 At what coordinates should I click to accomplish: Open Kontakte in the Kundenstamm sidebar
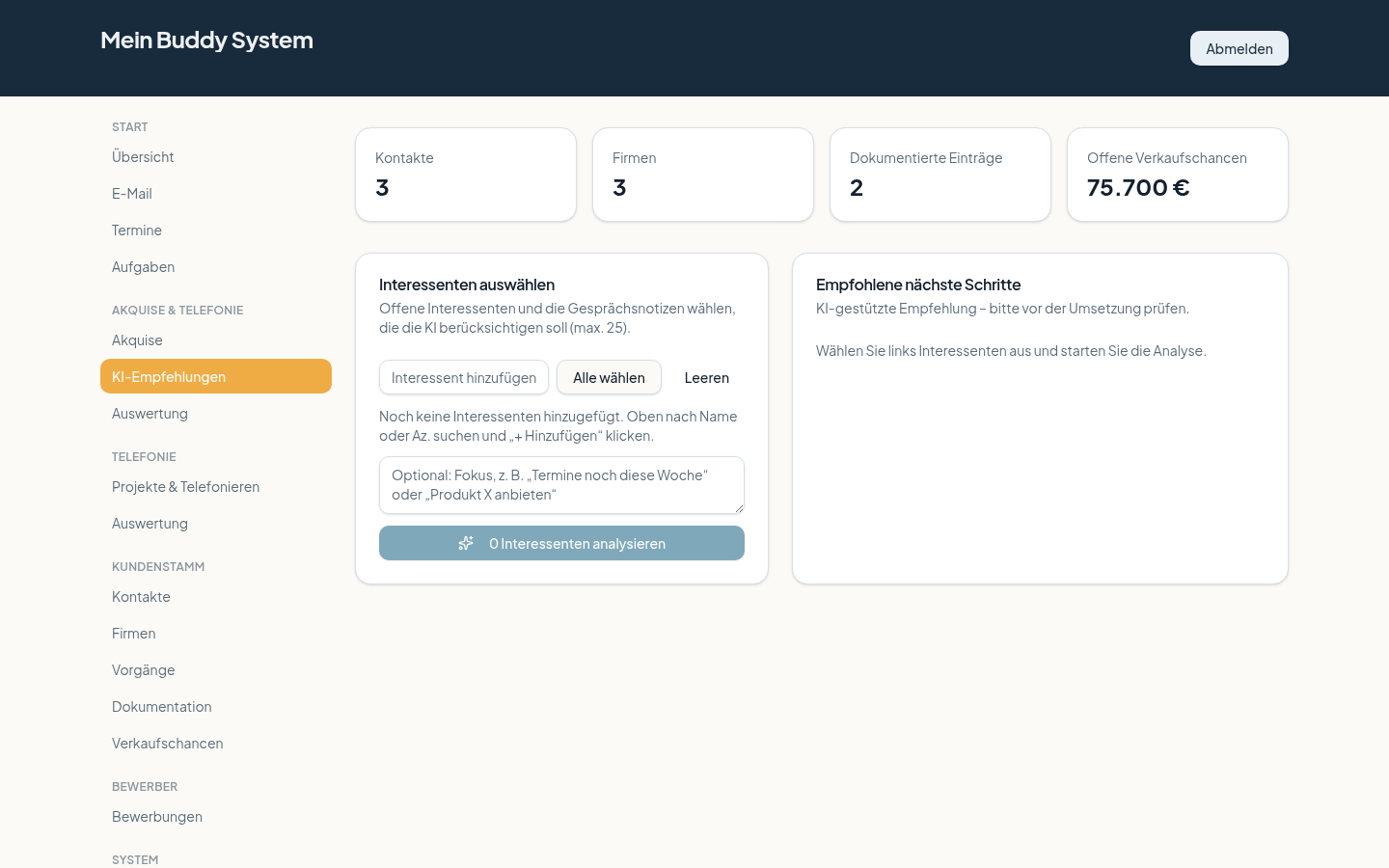pos(216,596)
